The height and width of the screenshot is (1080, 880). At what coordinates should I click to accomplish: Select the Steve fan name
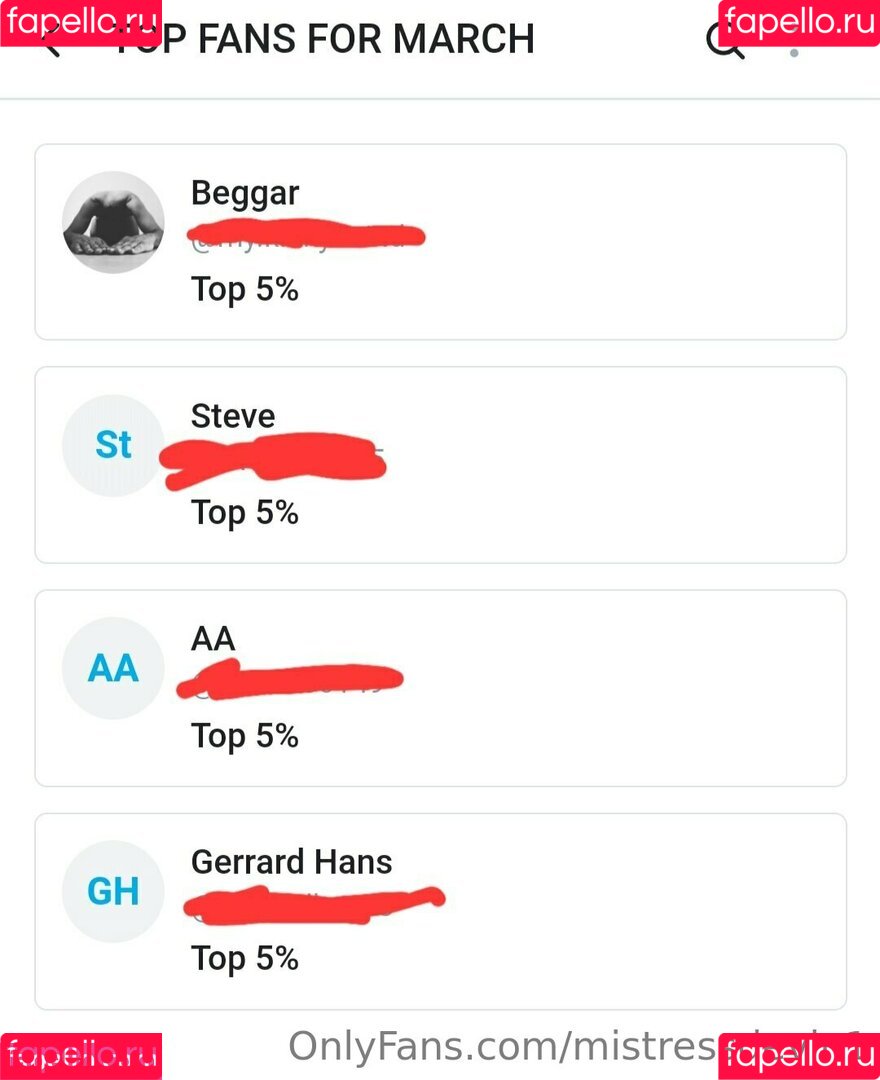tap(233, 416)
